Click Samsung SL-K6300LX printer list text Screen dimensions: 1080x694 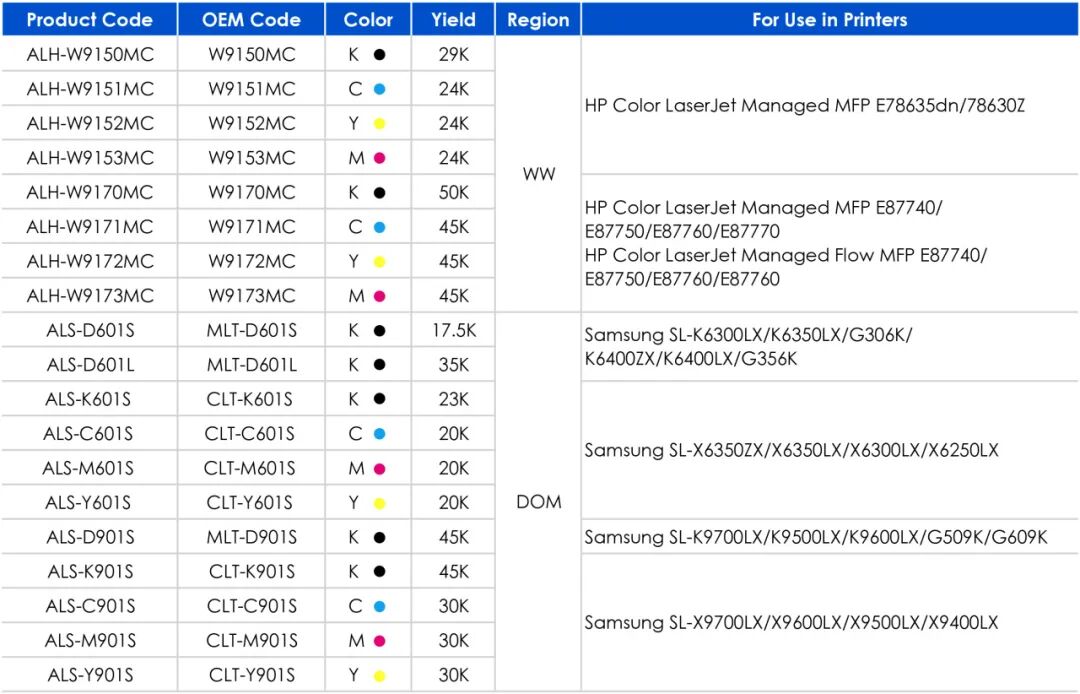click(x=748, y=346)
